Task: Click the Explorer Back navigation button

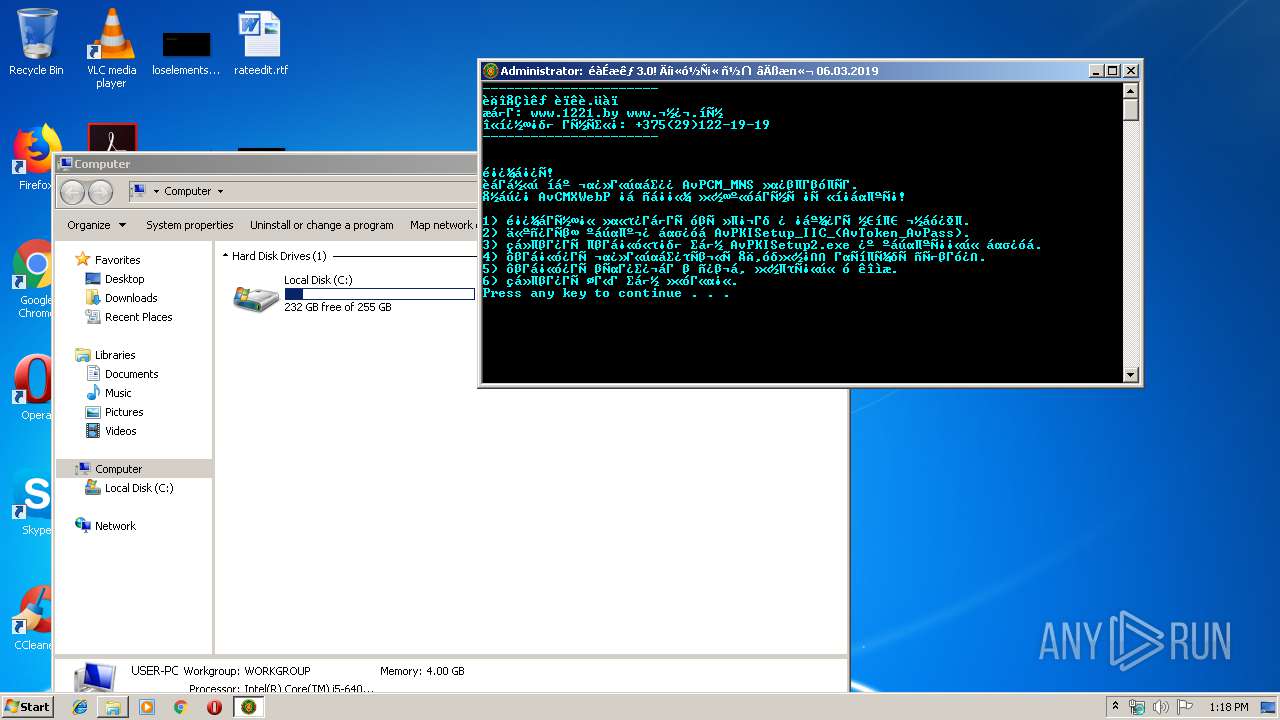Action: pos(73,191)
